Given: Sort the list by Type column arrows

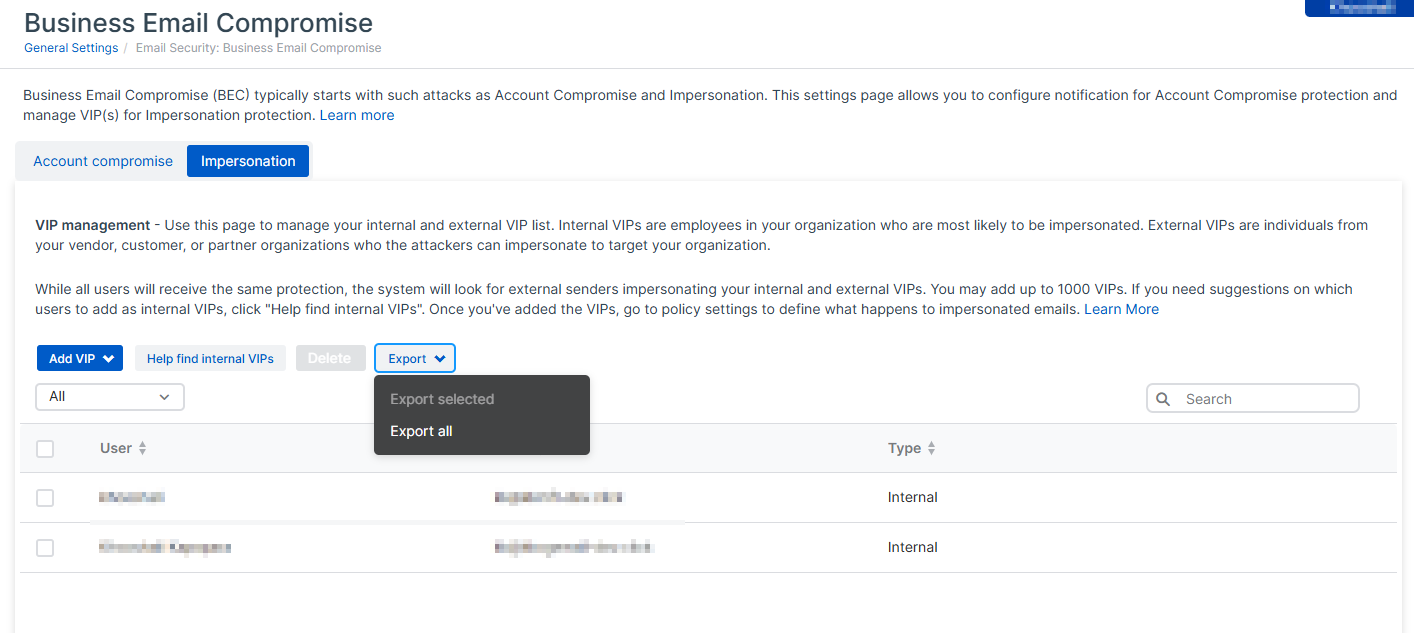Looking at the screenshot, I should (x=931, y=449).
